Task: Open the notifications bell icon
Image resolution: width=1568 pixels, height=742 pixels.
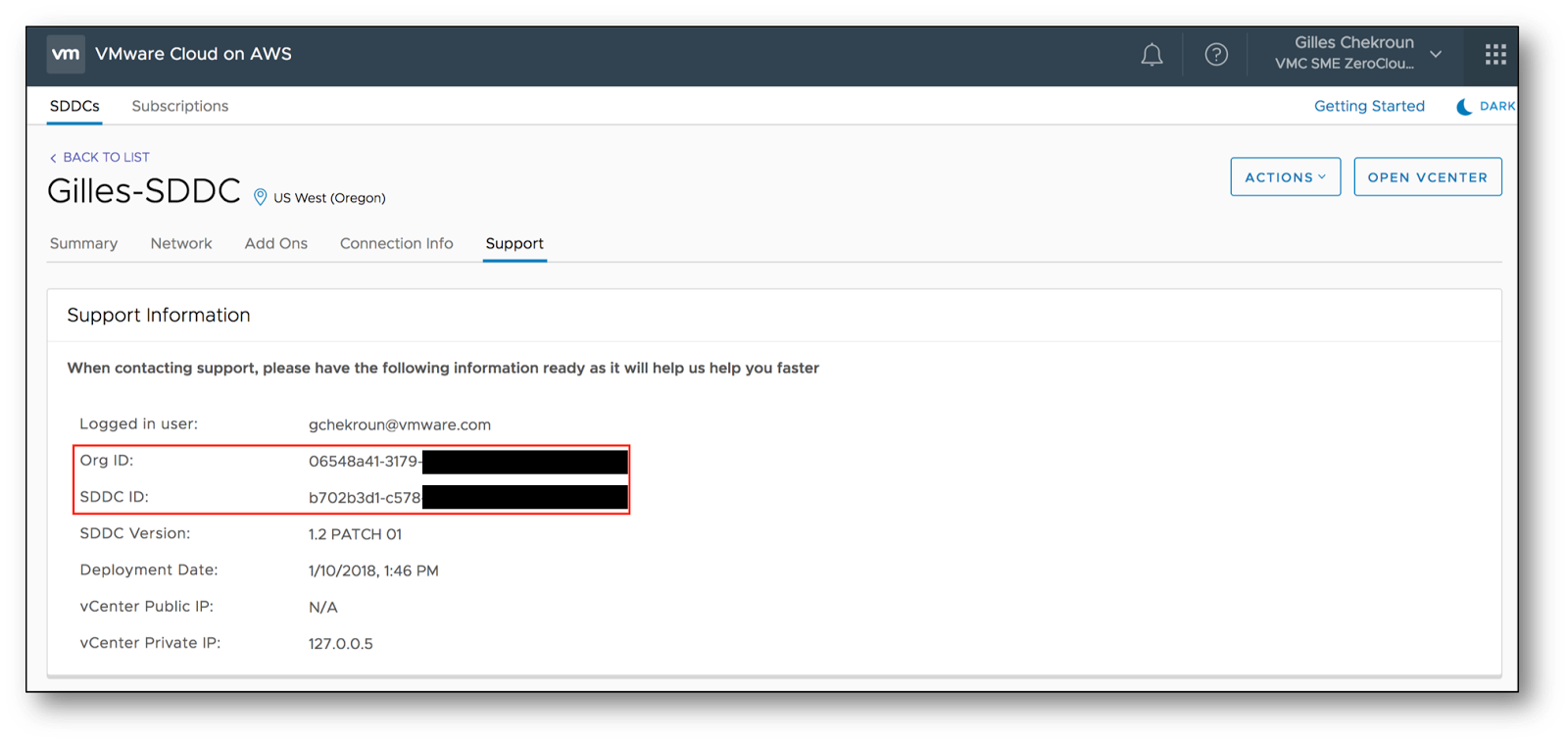Action: (x=1151, y=55)
